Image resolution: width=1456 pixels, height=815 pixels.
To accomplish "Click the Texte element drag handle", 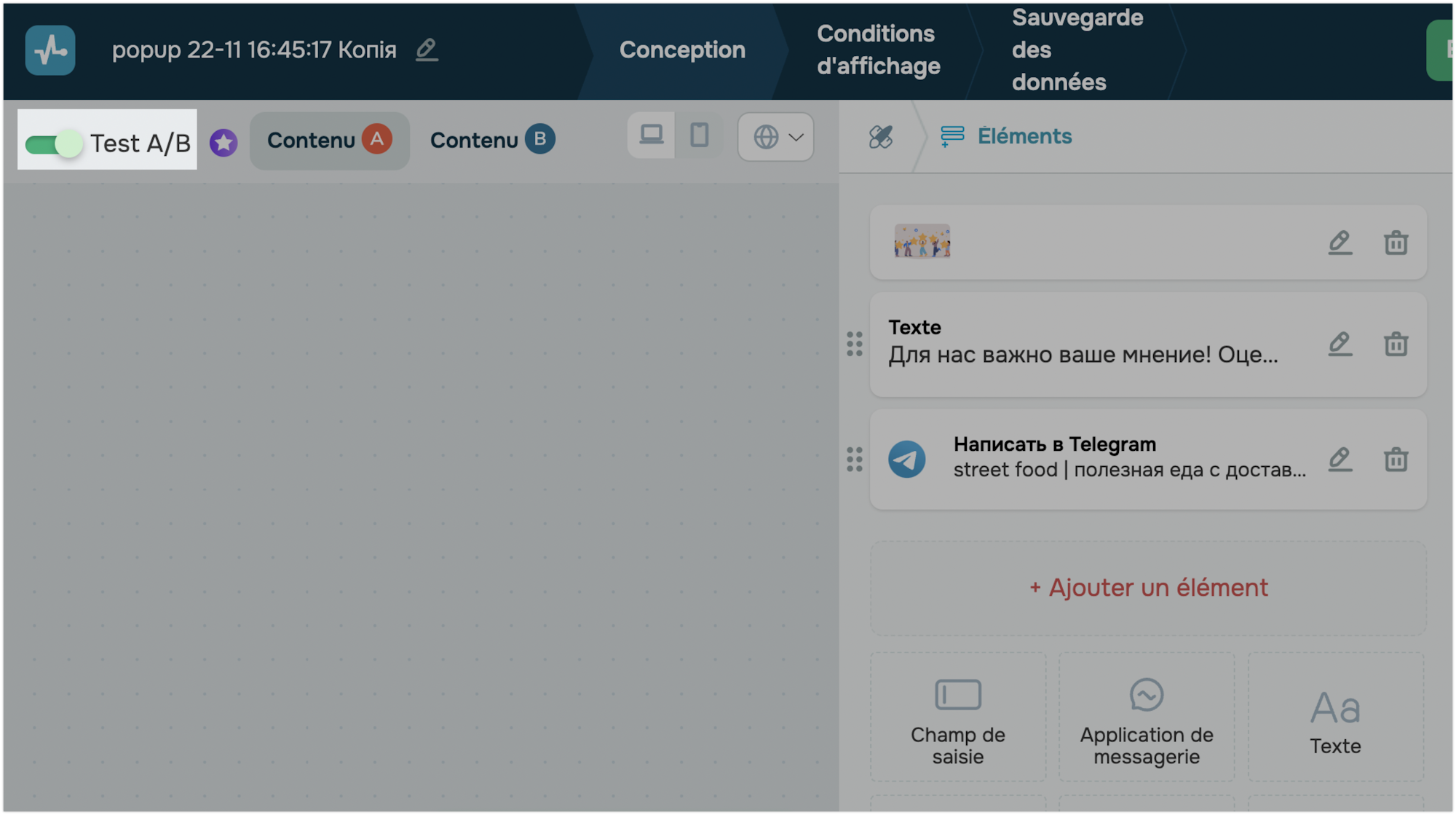I will tap(855, 344).
